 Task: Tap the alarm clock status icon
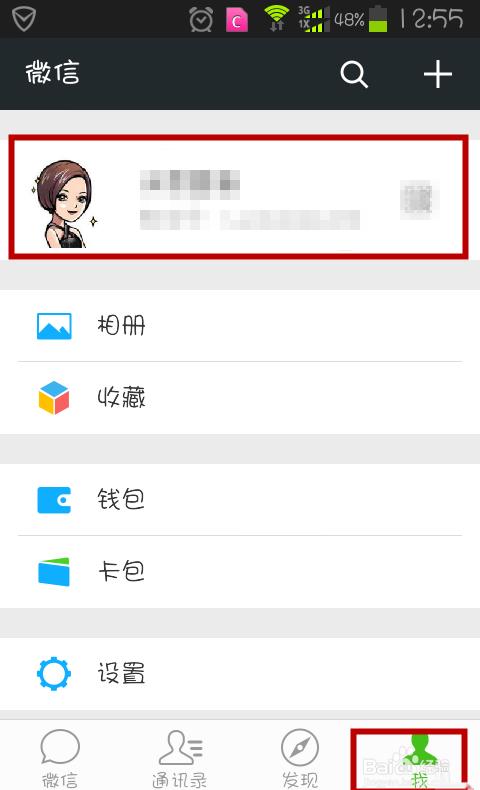click(x=201, y=20)
